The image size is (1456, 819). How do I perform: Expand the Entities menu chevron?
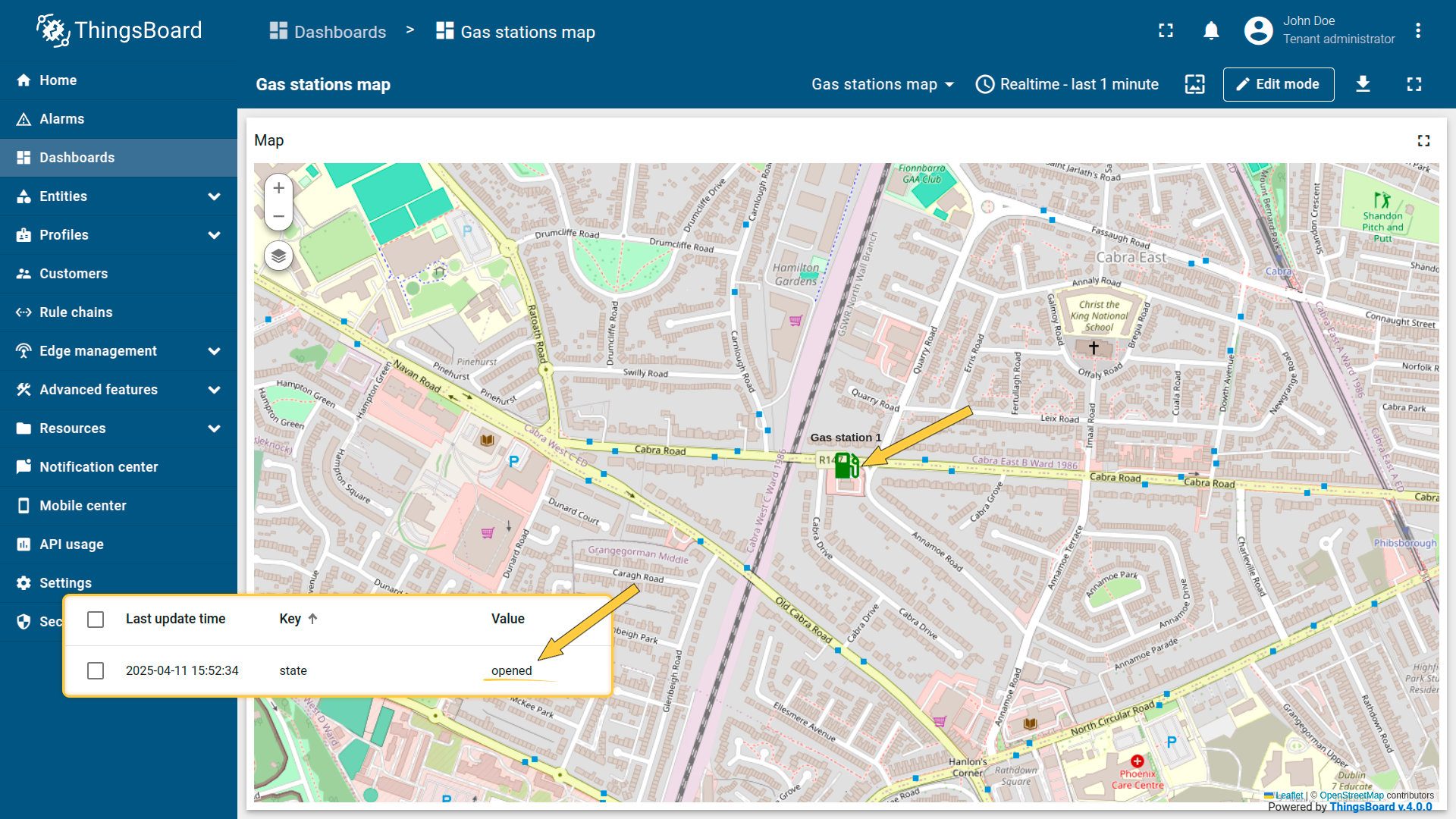pyautogui.click(x=215, y=196)
